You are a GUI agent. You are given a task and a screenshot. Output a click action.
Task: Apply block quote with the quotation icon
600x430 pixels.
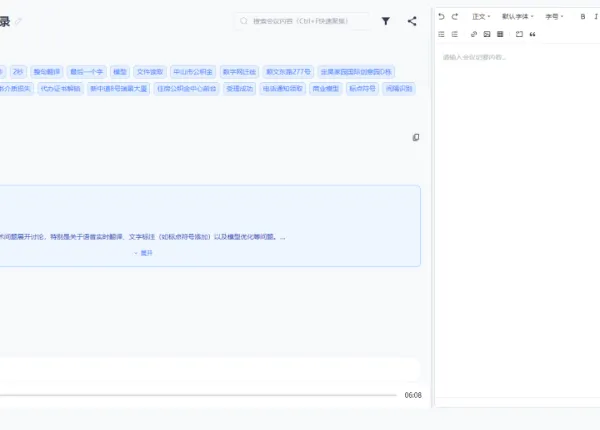(x=533, y=34)
